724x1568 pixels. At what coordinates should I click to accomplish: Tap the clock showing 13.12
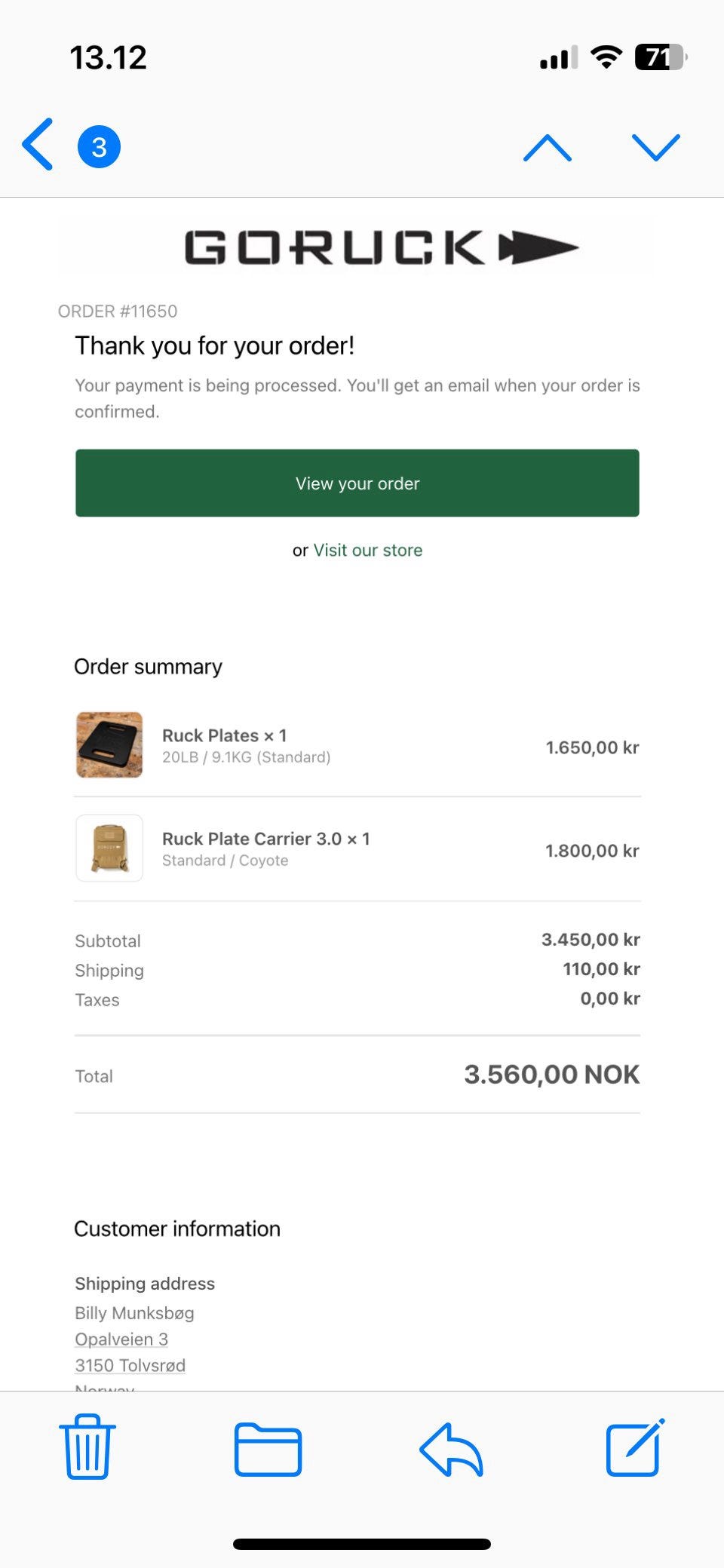coord(108,58)
